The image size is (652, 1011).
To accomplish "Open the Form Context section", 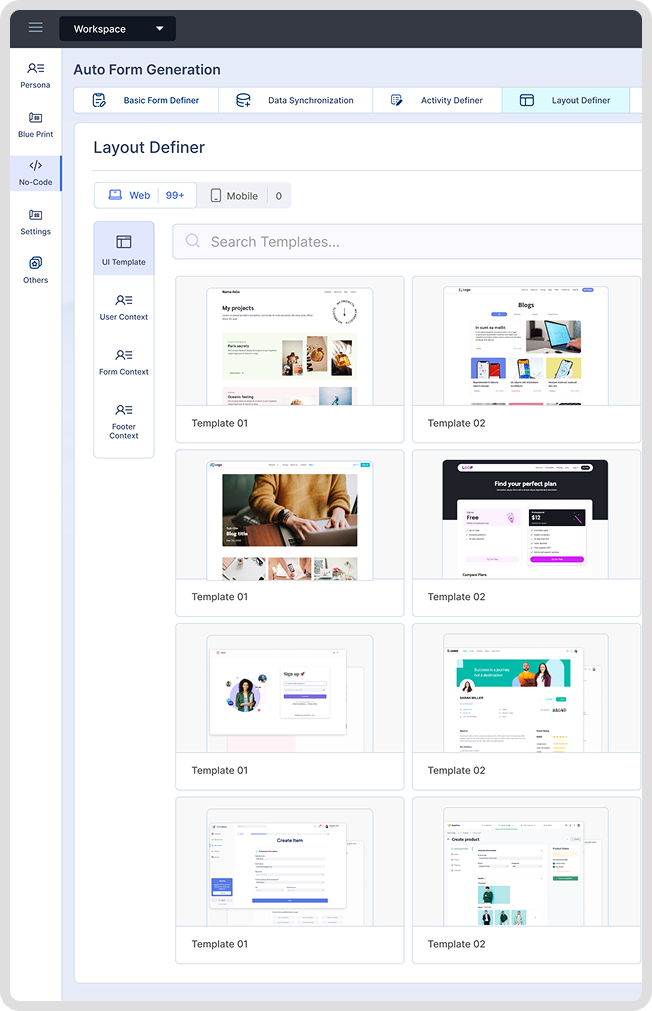I will click(x=124, y=362).
